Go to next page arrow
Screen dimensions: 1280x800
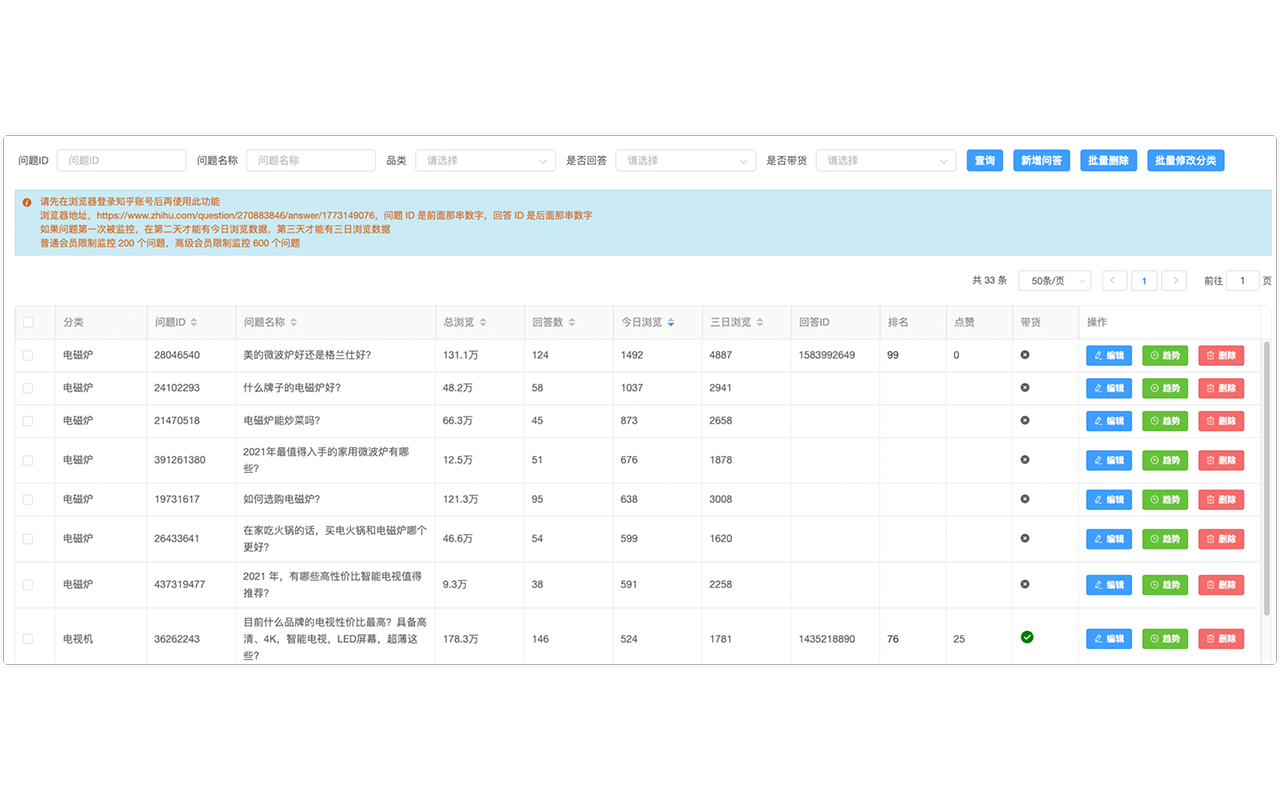(1175, 281)
